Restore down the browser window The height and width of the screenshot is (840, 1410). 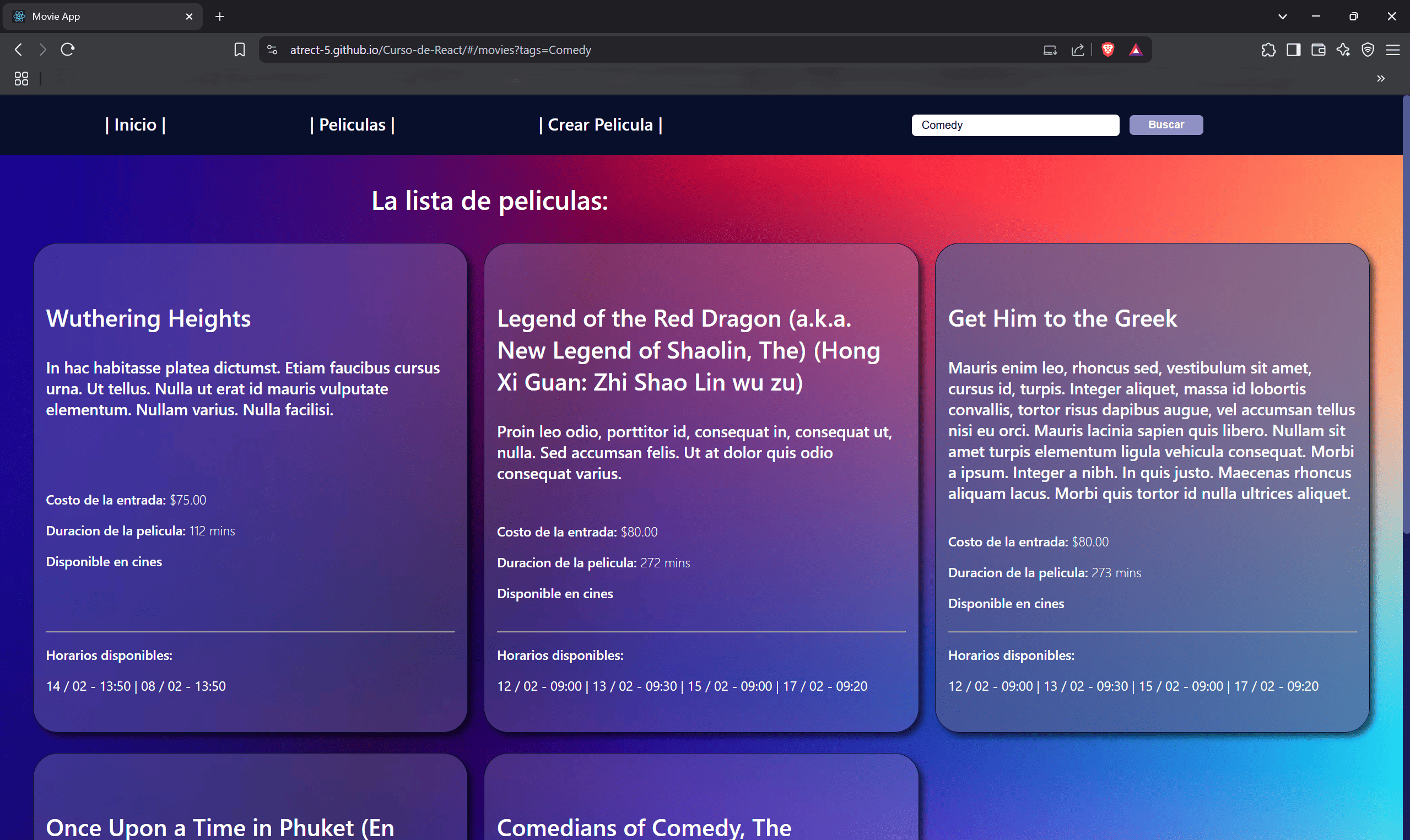tap(1353, 17)
